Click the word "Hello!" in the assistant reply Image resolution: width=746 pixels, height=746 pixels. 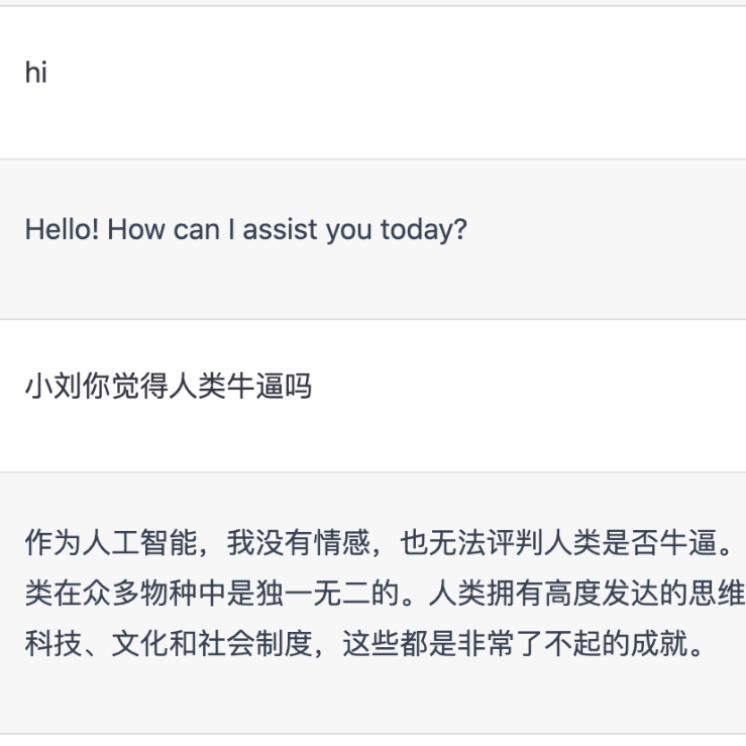[x=62, y=230]
